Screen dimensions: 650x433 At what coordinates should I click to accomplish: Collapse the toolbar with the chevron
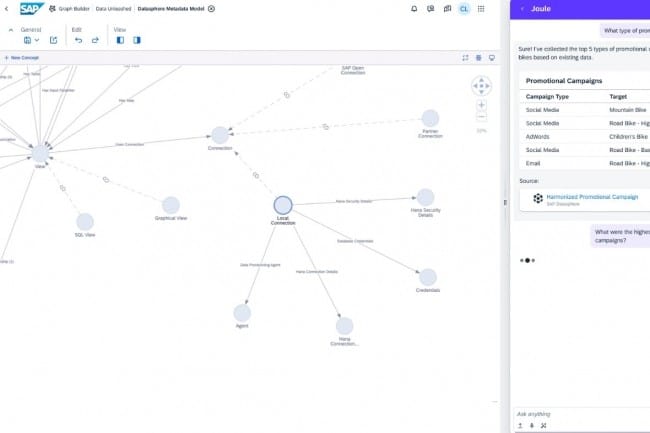coord(12,30)
